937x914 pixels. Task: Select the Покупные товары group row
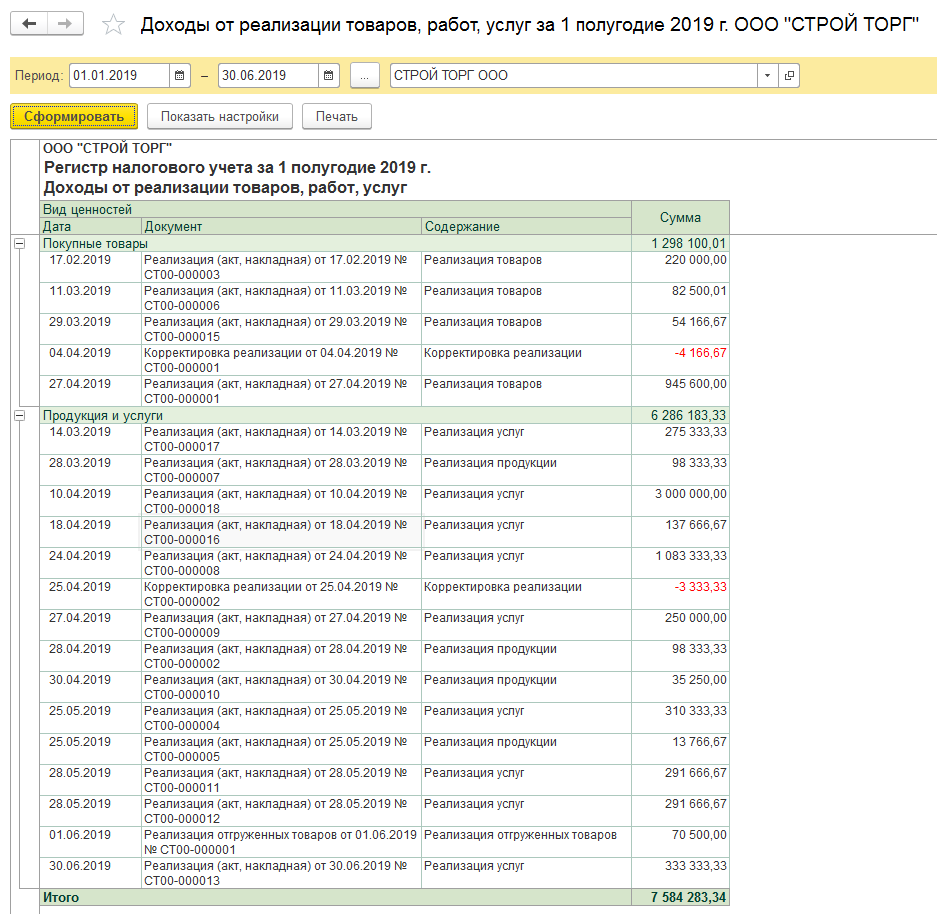[385, 243]
